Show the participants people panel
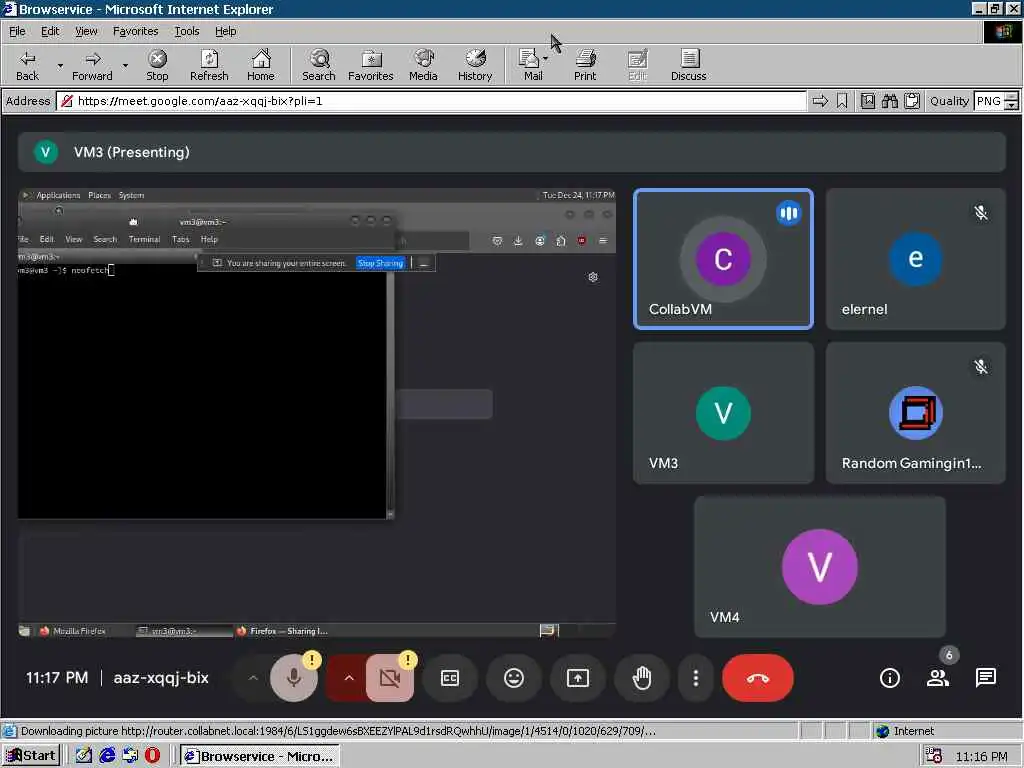Viewport: 1024px width, 768px height. 938,678
